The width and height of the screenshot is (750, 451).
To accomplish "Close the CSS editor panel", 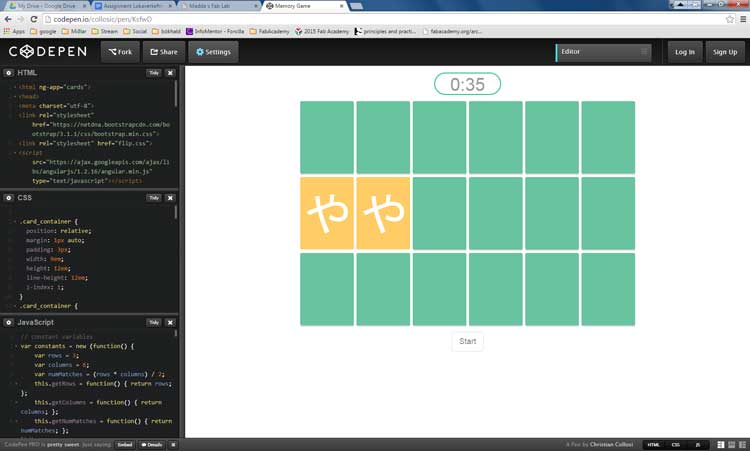I will tap(170, 198).
